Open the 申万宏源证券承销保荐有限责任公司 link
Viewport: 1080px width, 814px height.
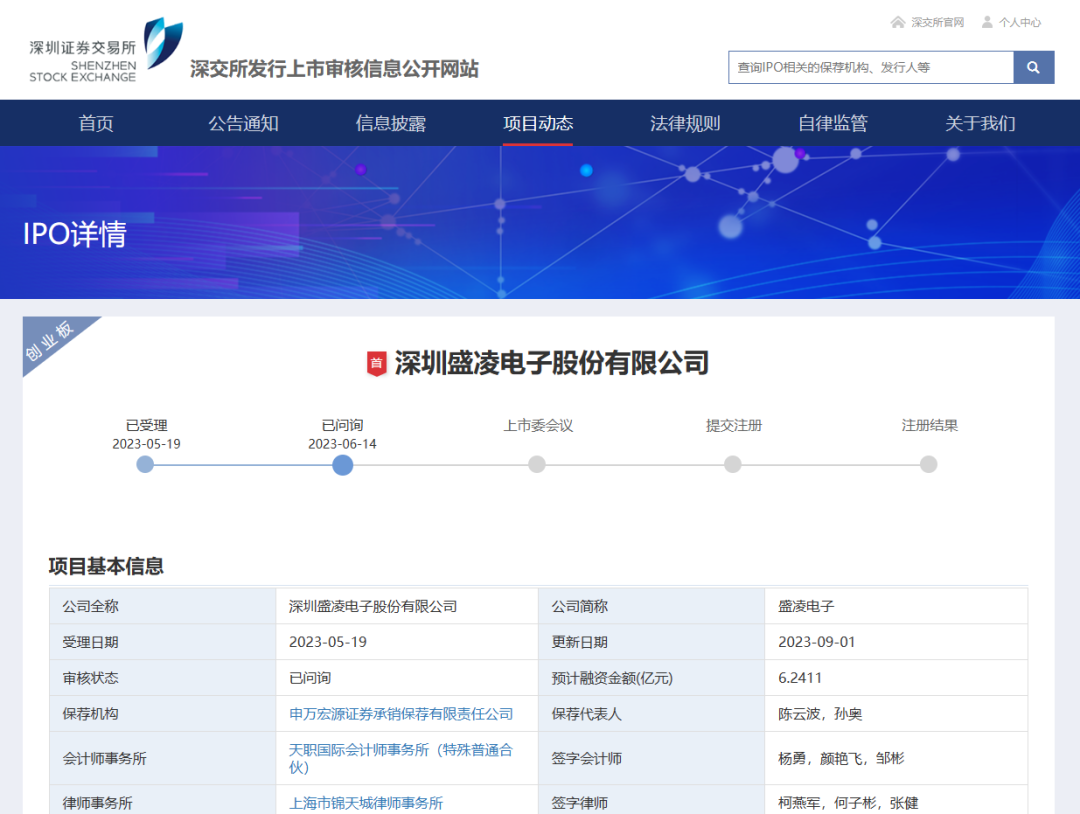tap(401, 714)
